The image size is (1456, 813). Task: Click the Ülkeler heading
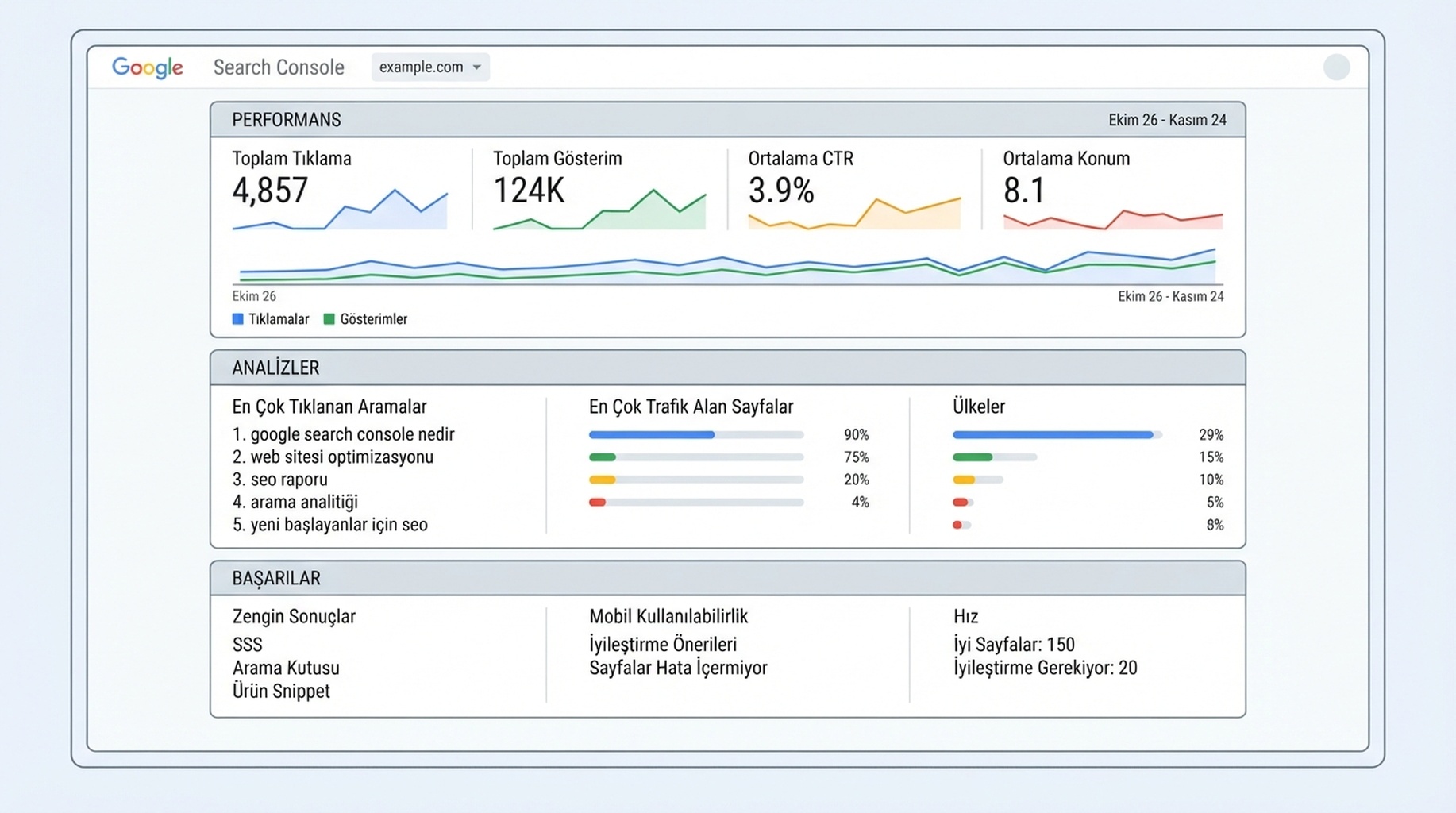pyautogui.click(x=979, y=406)
